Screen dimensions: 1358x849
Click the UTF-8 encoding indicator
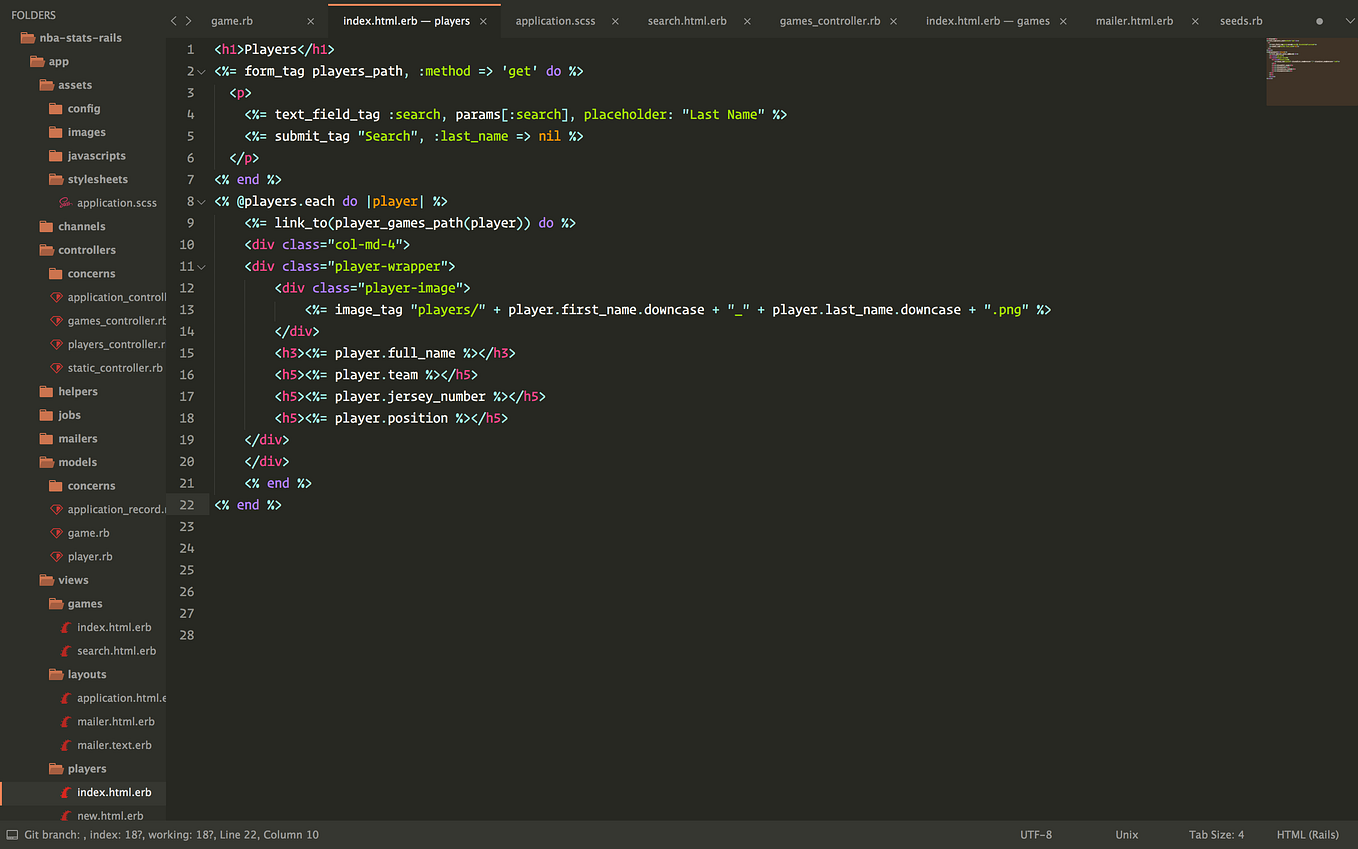coord(1036,834)
